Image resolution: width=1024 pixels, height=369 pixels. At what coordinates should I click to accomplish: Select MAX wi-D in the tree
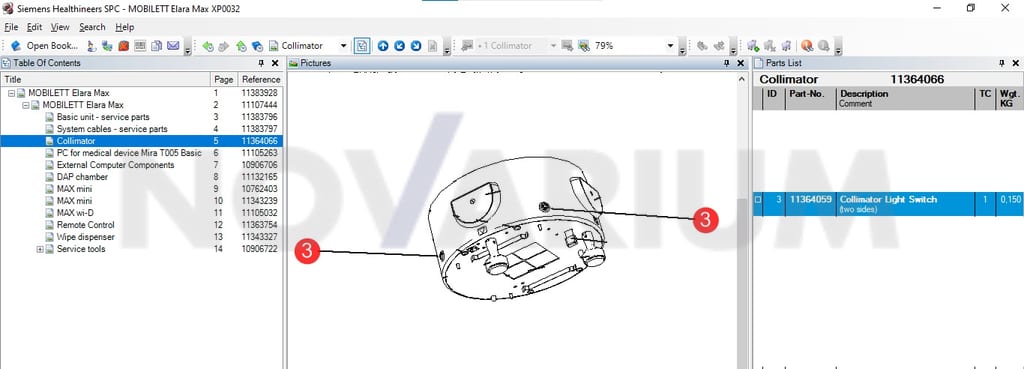click(x=76, y=213)
